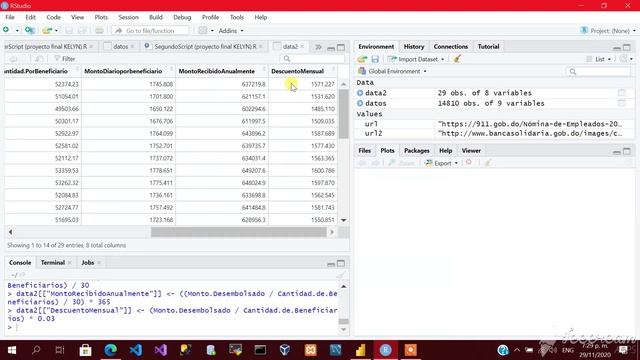This screenshot has height=360, width=640.
Task: Click Clear all plots broom icon
Action: (x=487, y=163)
